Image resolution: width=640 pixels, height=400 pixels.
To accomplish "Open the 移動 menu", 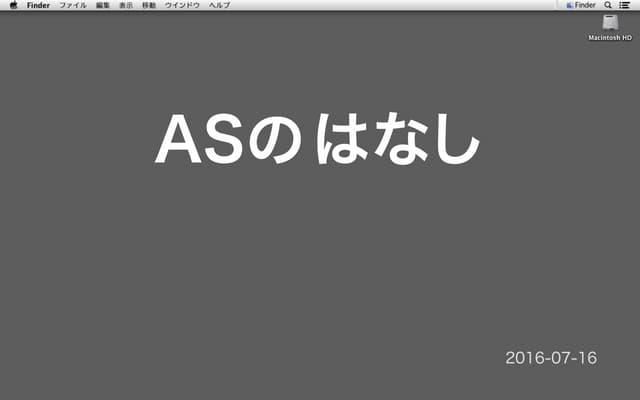I will (x=148, y=5).
